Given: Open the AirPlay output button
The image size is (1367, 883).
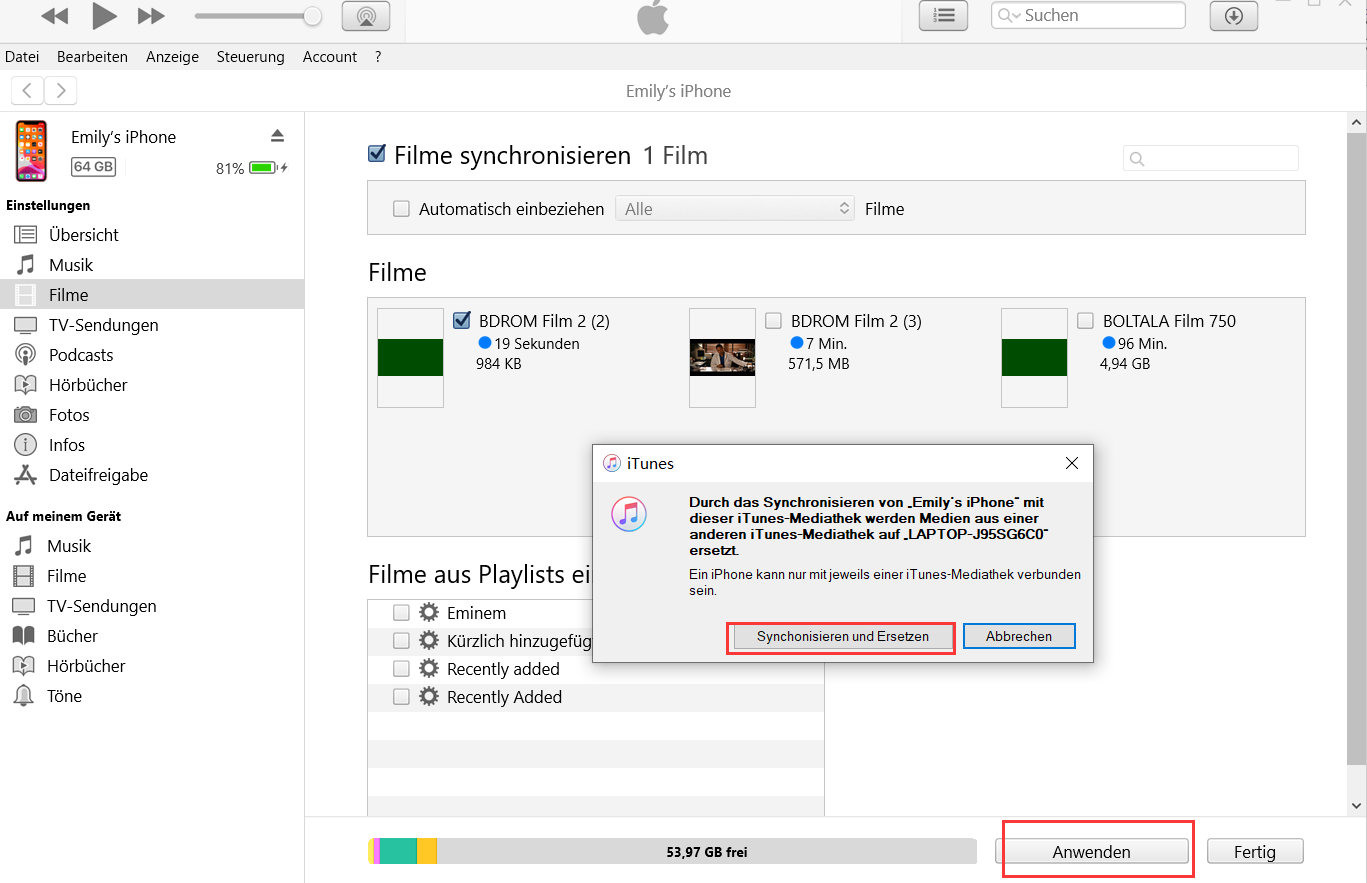Looking at the screenshot, I should [366, 16].
